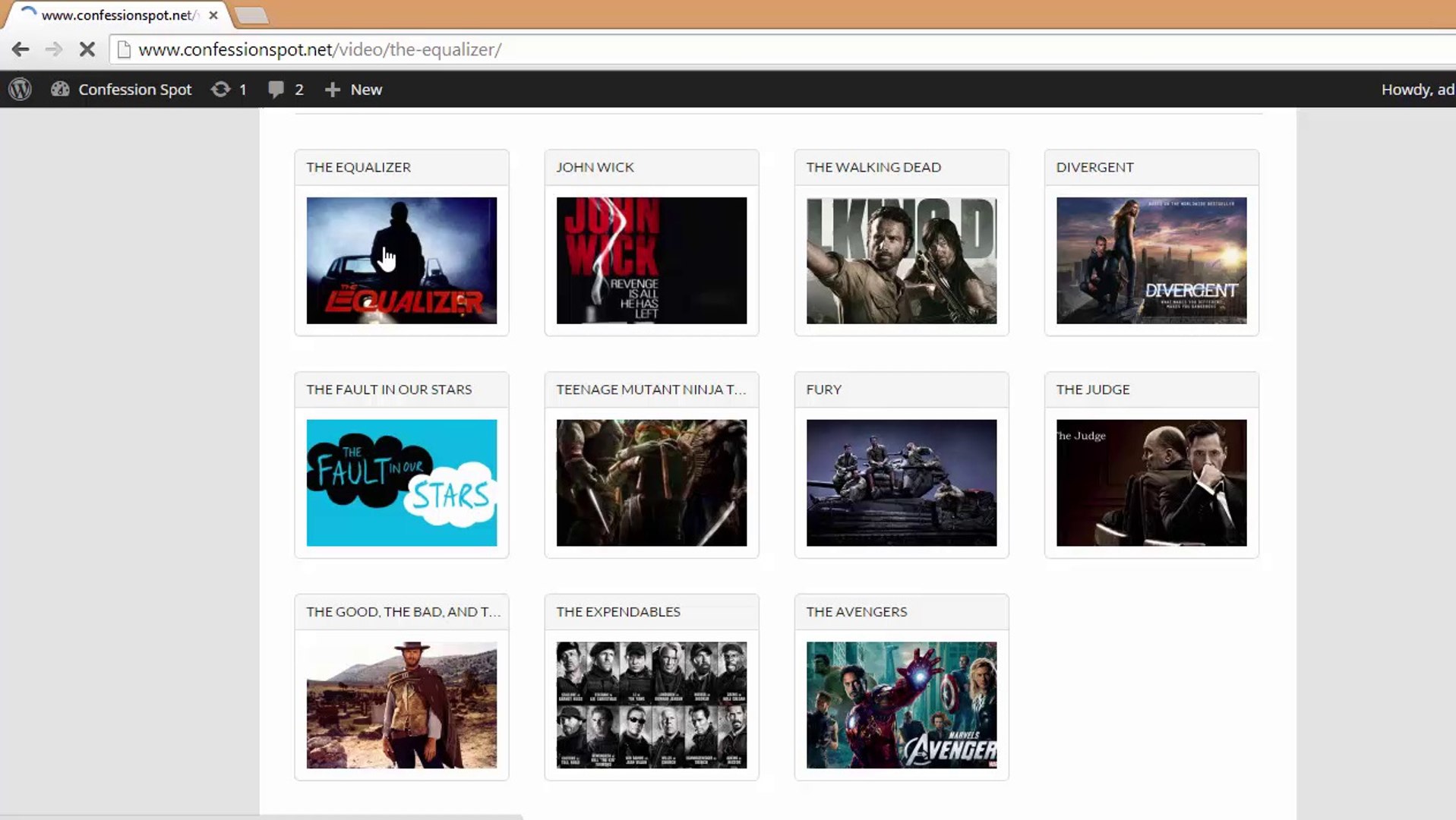Image resolution: width=1456 pixels, height=820 pixels.
Task: Click The Walking Dead poster thumbnail
Action: (902, 260)
